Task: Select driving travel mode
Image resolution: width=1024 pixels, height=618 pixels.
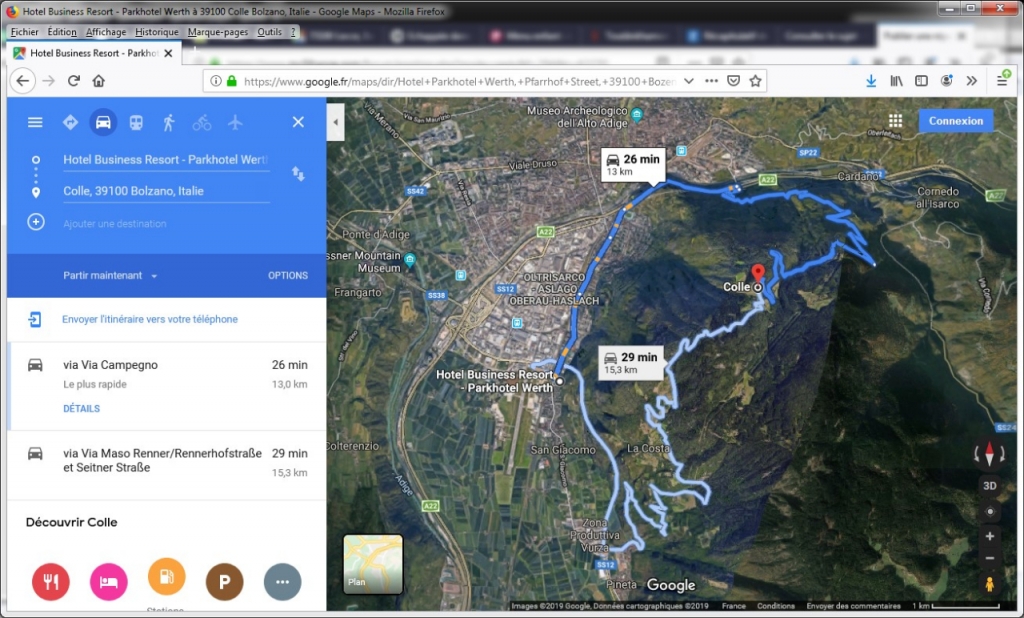Action: coord(103,122)
